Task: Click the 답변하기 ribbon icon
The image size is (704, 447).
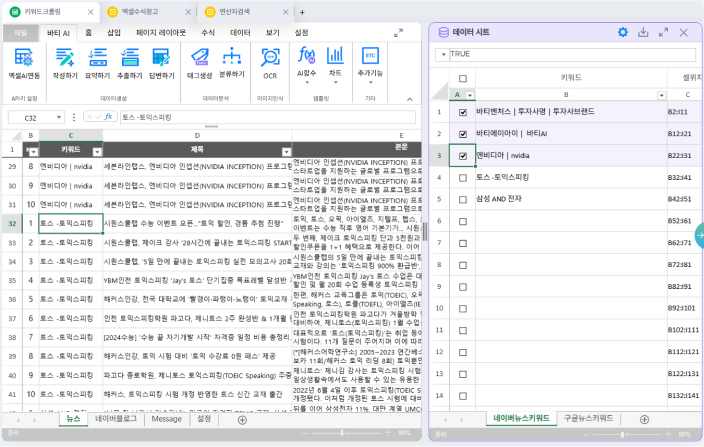Action: coord(162,63)
